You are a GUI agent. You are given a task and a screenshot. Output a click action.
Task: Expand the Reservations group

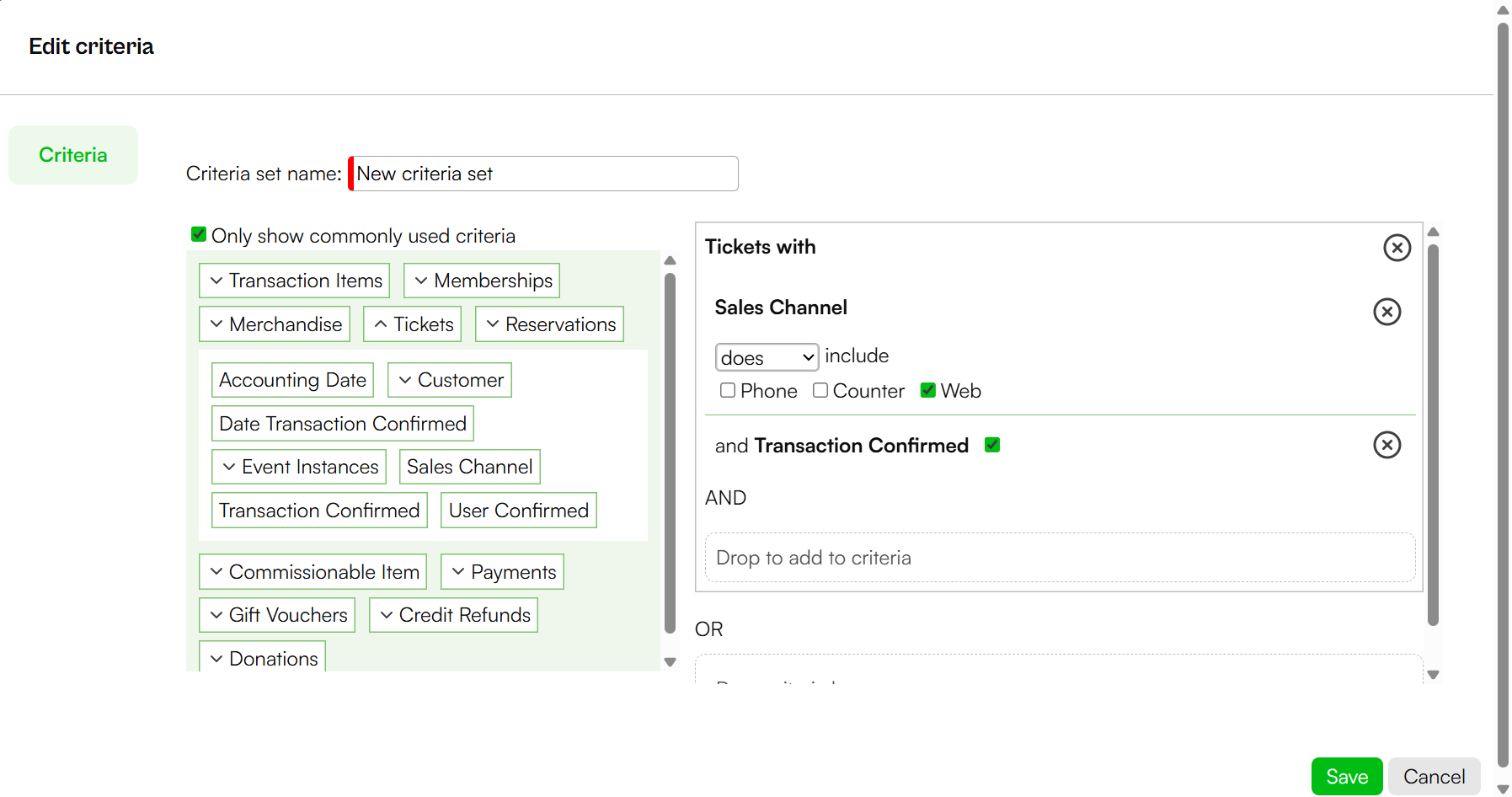549,324
